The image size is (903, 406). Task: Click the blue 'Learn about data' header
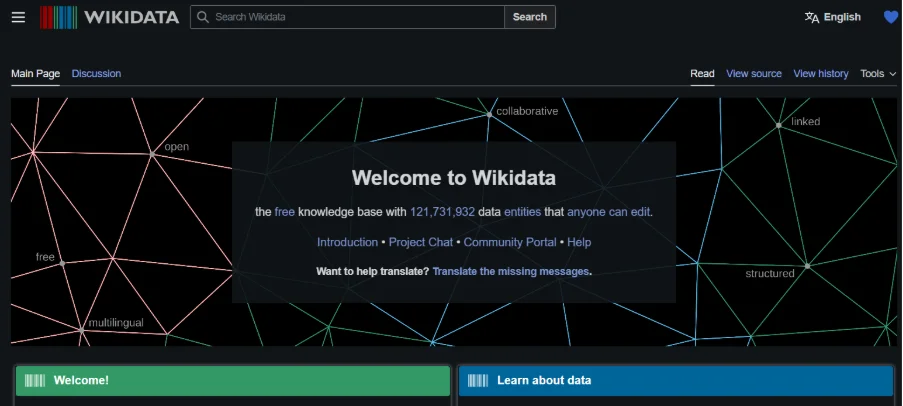[x=676, y=381]
